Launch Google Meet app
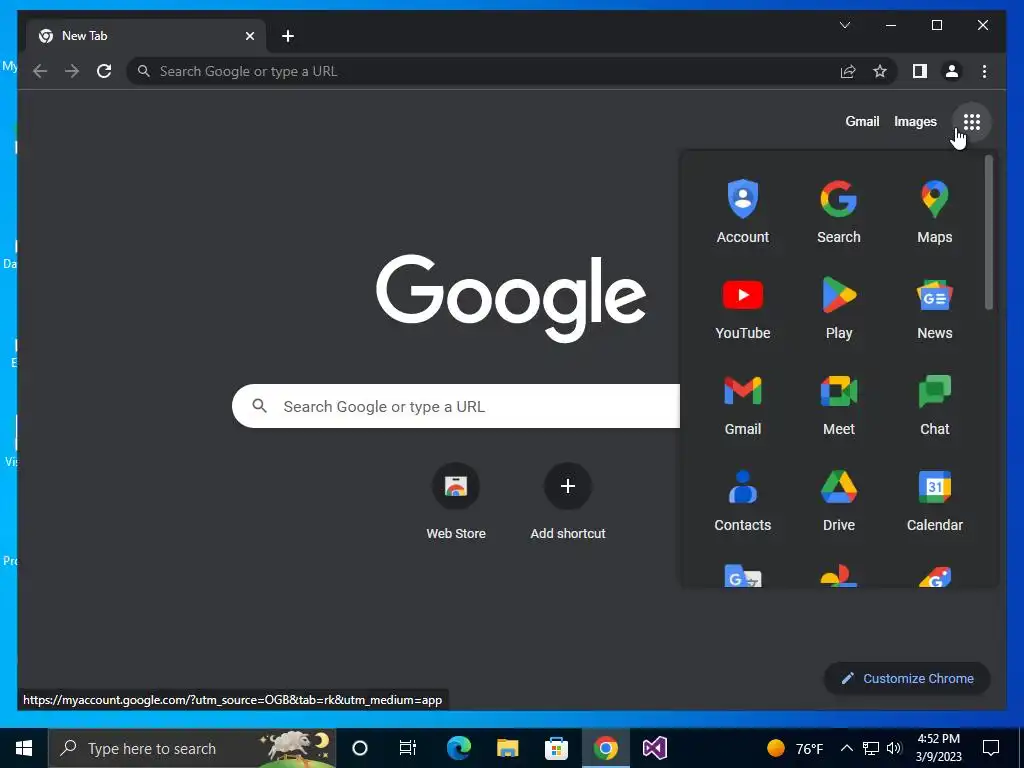Image resolution: width=1024 pixels, height=768 pixels. click(x=839, y=404)
